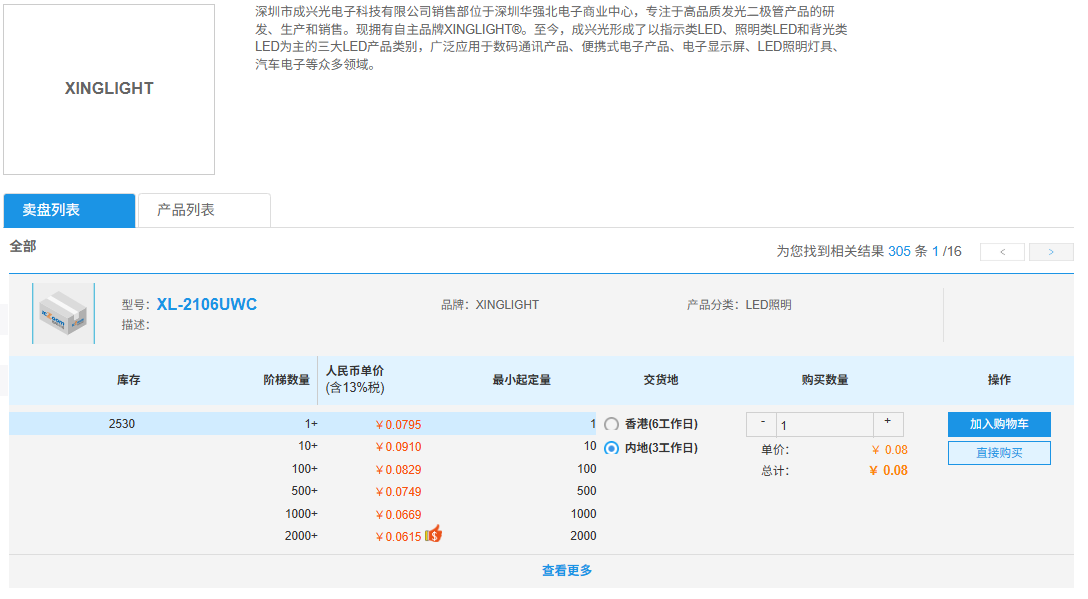Click the 单价 amount ¥0.08
1088x599 pixels.
[890, 450]
